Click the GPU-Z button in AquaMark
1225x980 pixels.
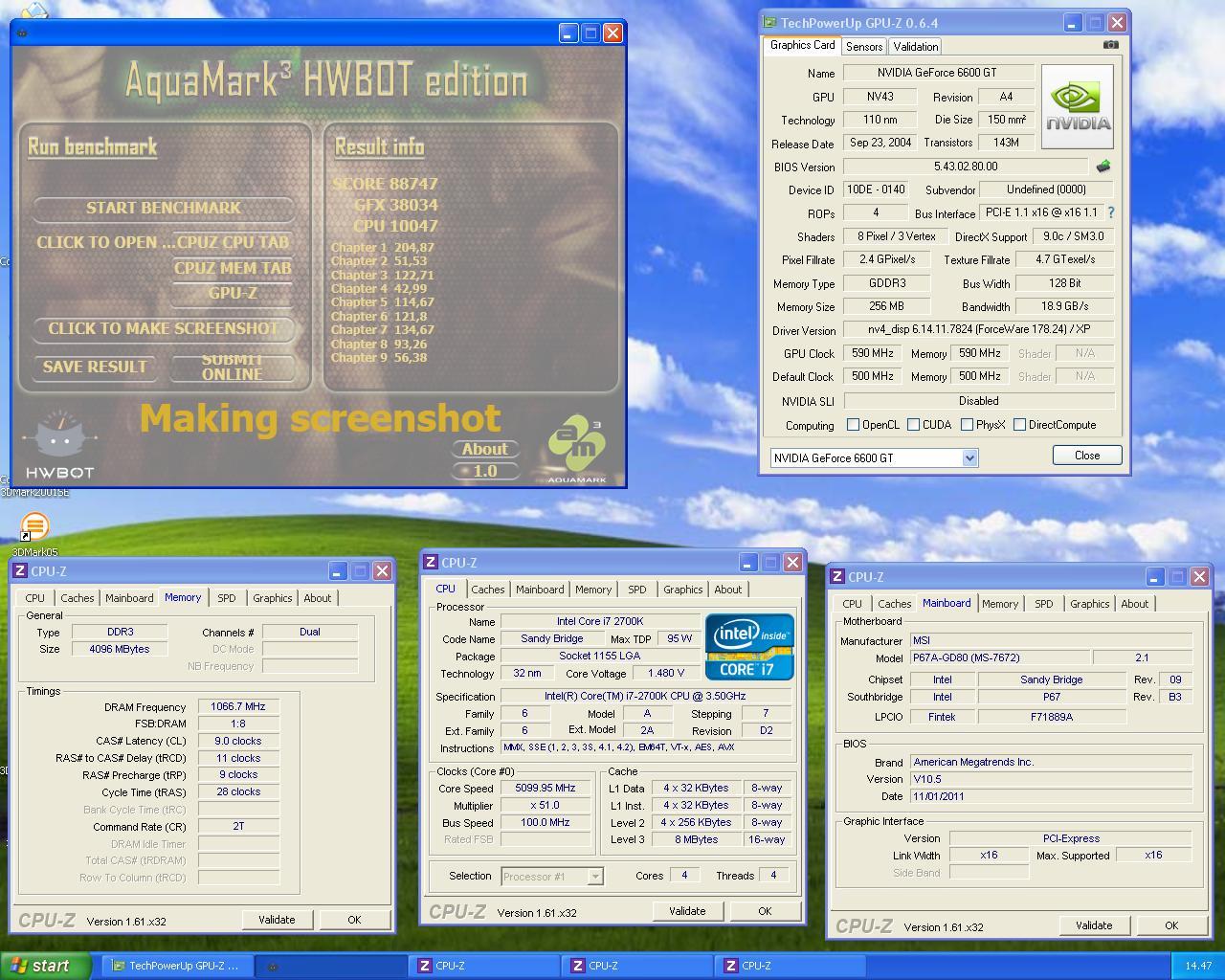[233, 293]
